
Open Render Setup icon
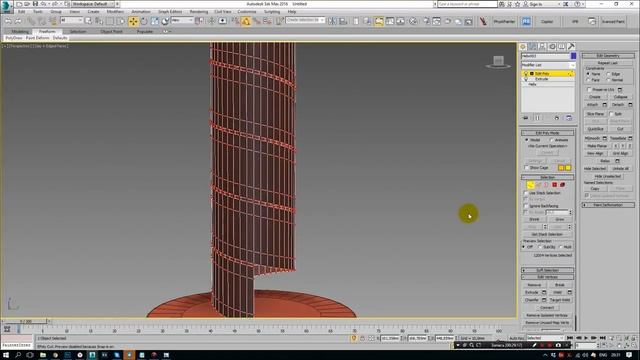426,21
